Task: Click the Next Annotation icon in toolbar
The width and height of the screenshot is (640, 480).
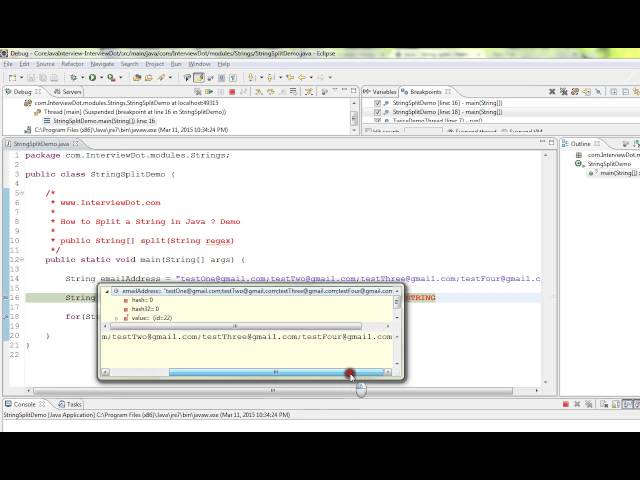Action: [x=251, y=77]
